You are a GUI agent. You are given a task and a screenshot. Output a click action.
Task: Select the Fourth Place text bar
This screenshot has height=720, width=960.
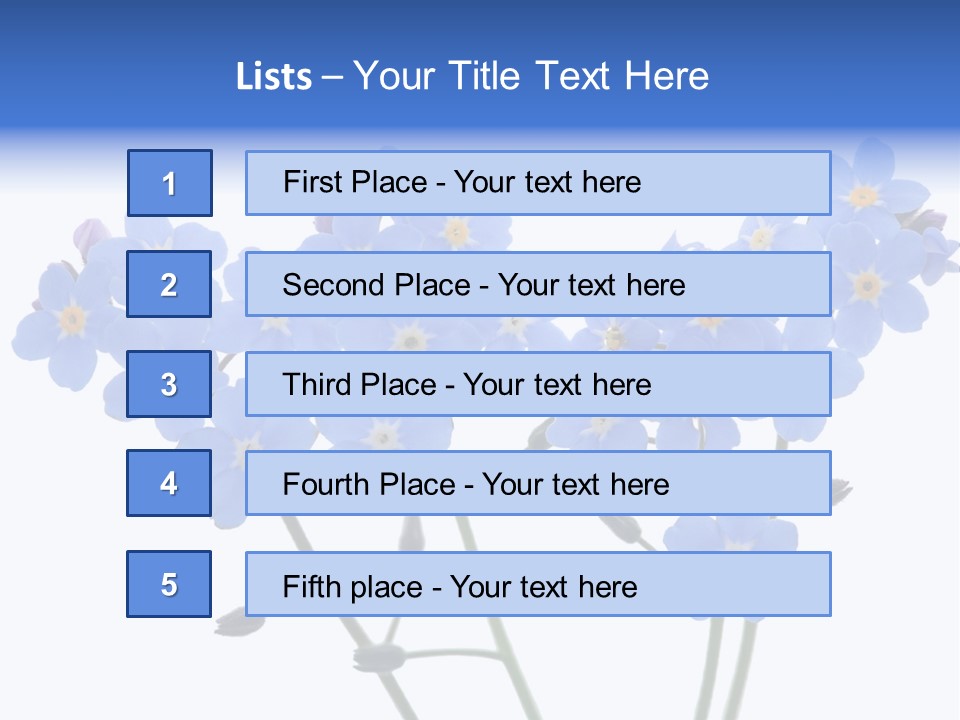coord(538,483)
